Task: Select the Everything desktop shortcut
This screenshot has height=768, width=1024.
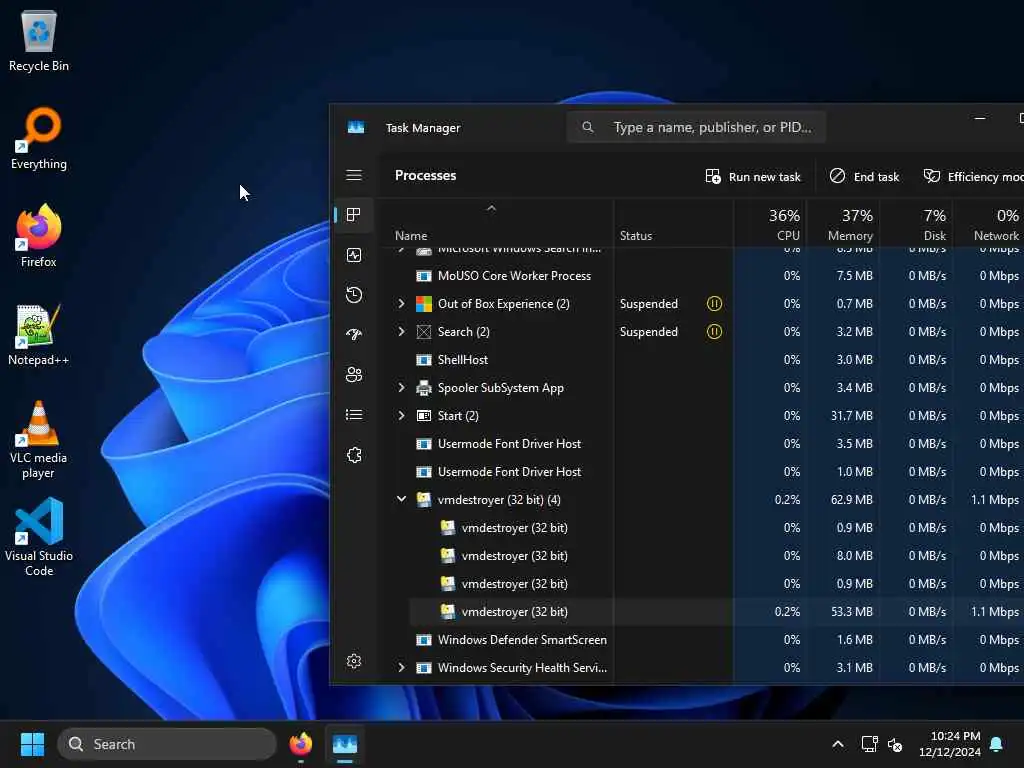Action: (39, 139)
